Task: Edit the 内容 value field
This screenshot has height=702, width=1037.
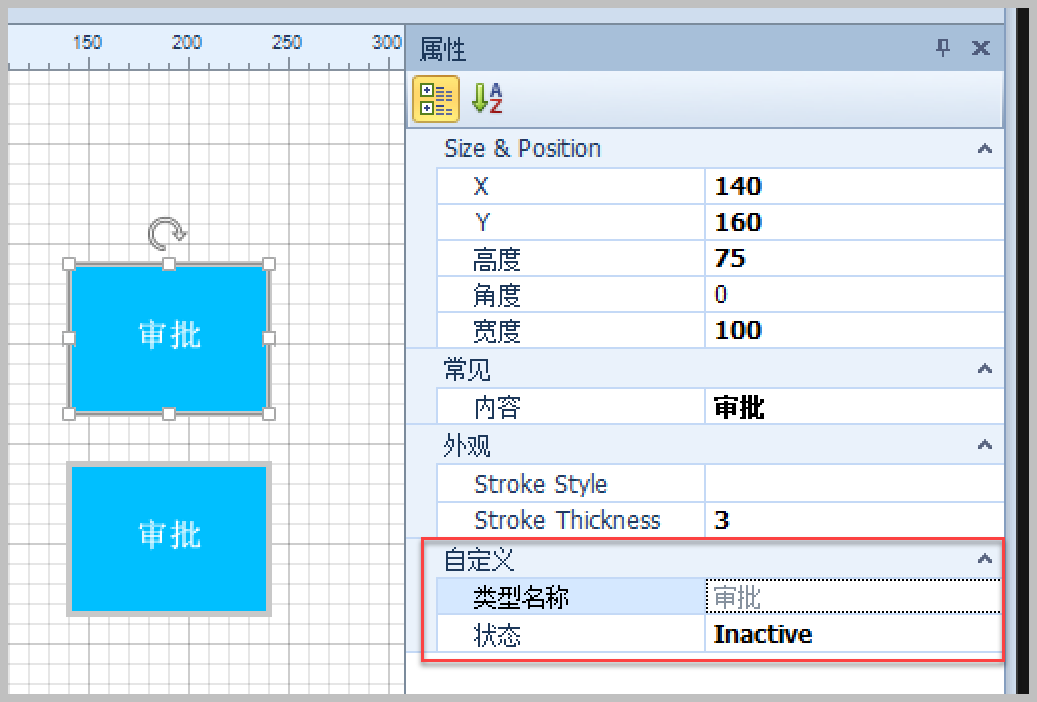Action: [x=854, y=406]
